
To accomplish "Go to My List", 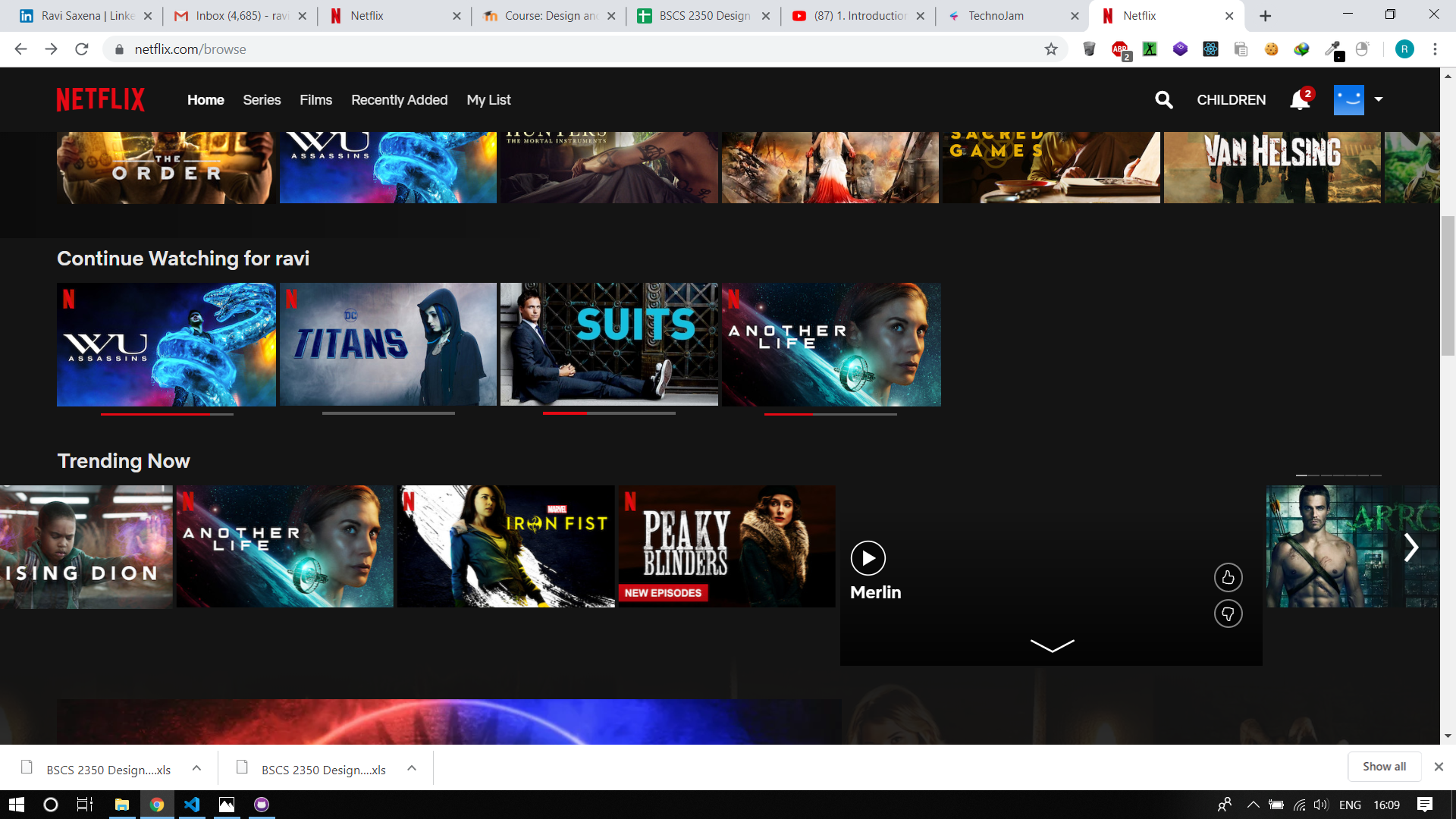I will (x=488, y=100).
